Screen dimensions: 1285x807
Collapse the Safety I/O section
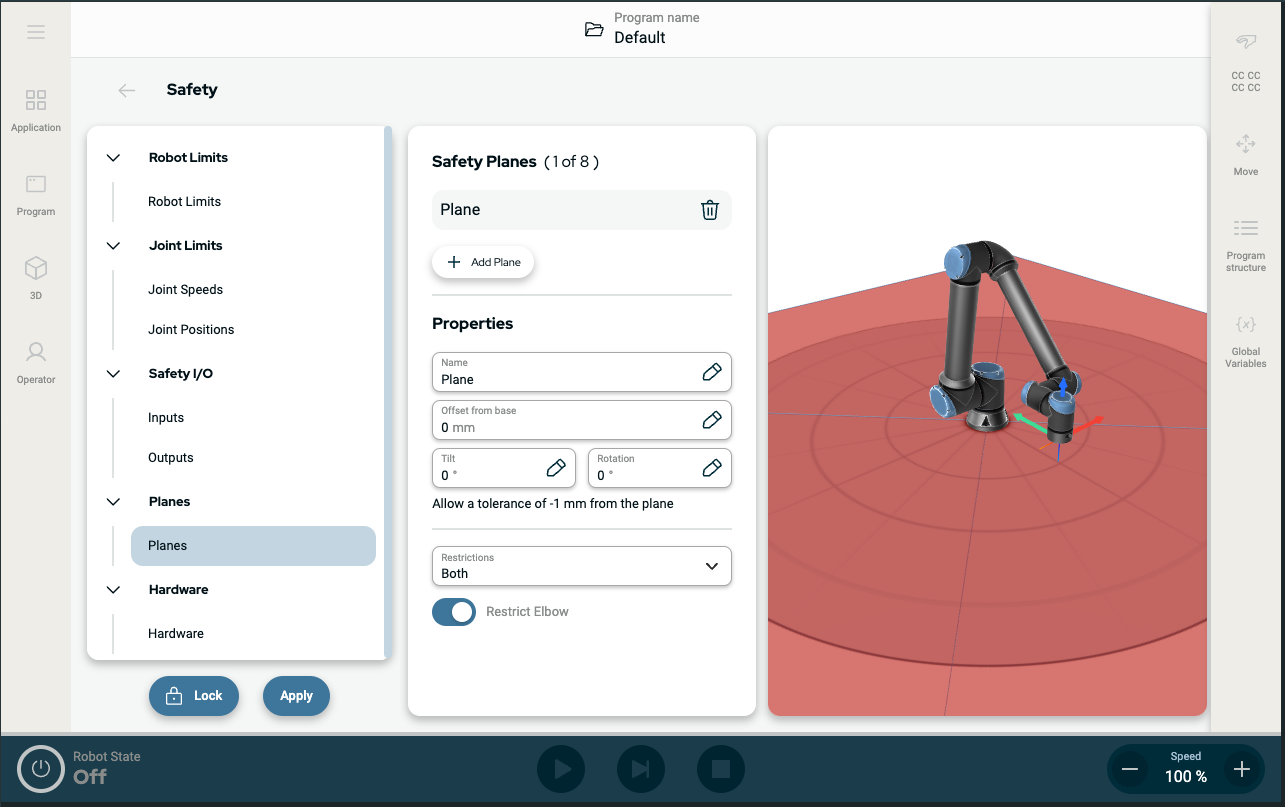tap(113, 374)
